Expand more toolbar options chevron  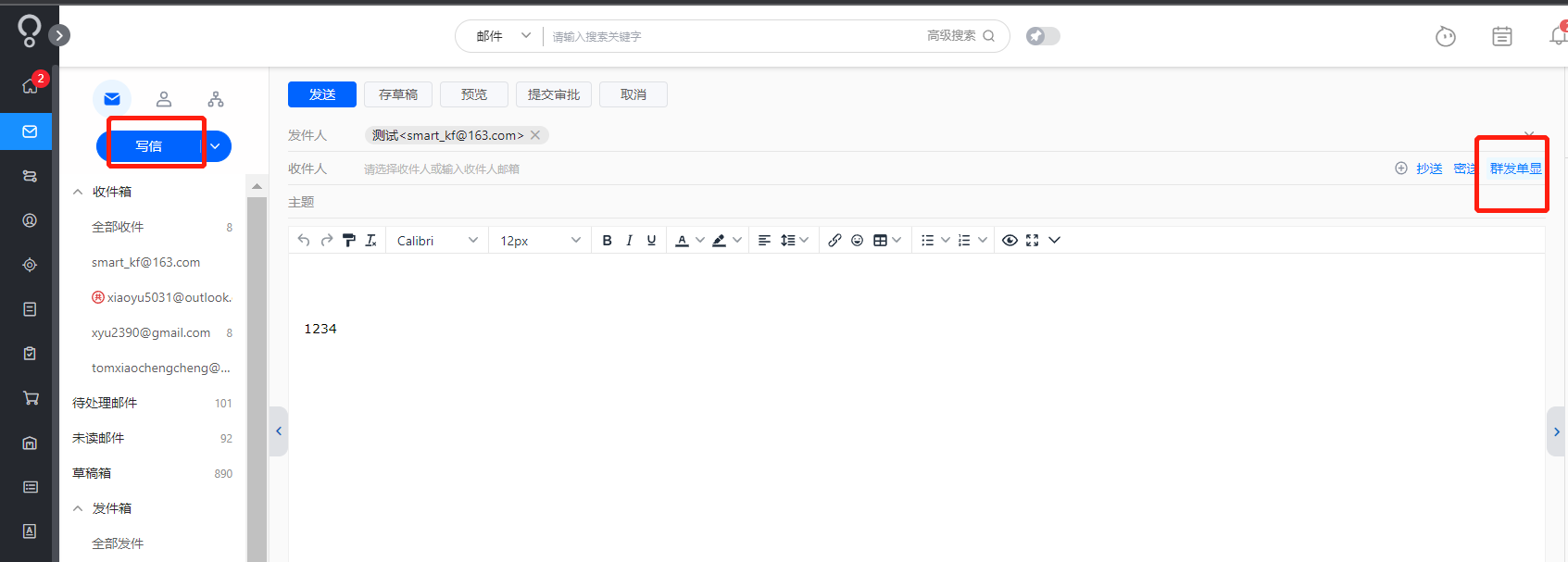pyautogui.click(x=1054, y=240)
